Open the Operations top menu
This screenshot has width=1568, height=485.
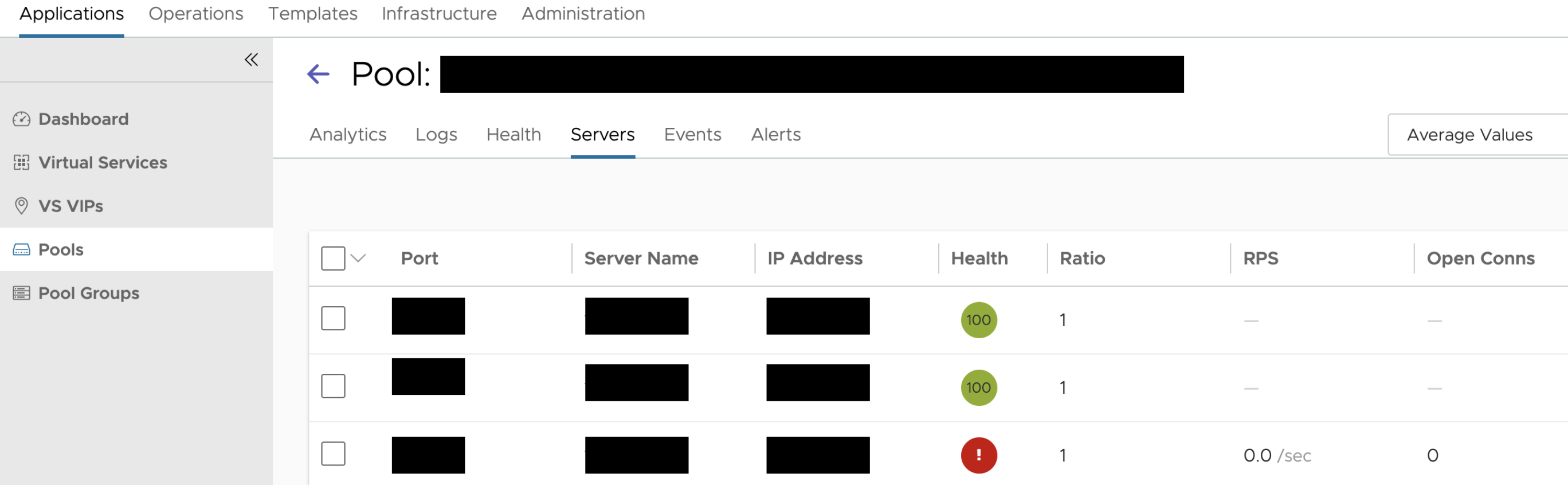[195, 13]
